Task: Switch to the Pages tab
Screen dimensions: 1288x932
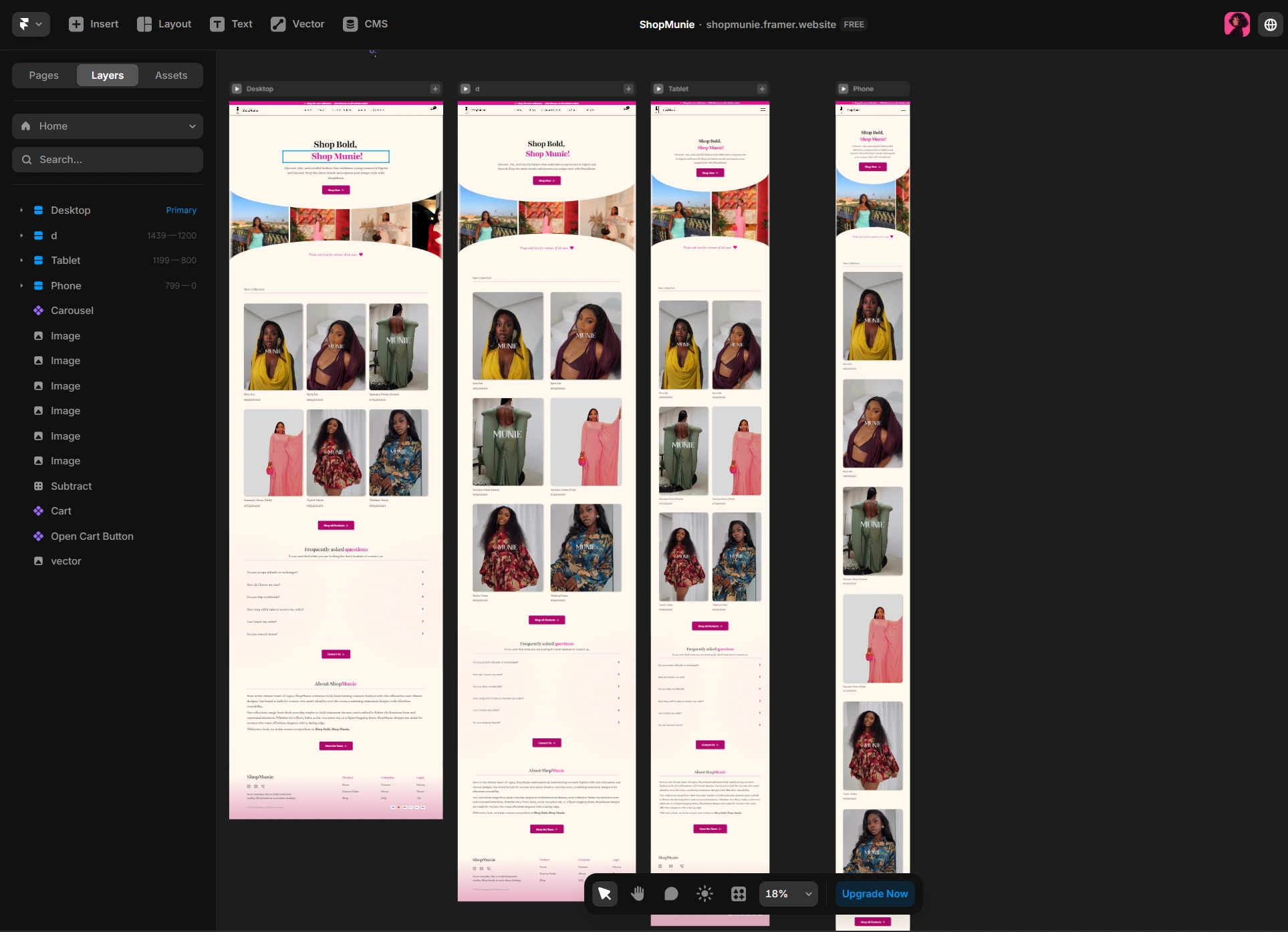Action: pos(43,75)
